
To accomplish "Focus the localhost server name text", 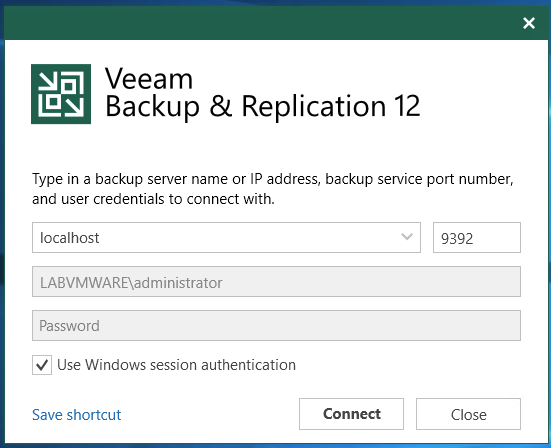I will (x=70, y=238).
